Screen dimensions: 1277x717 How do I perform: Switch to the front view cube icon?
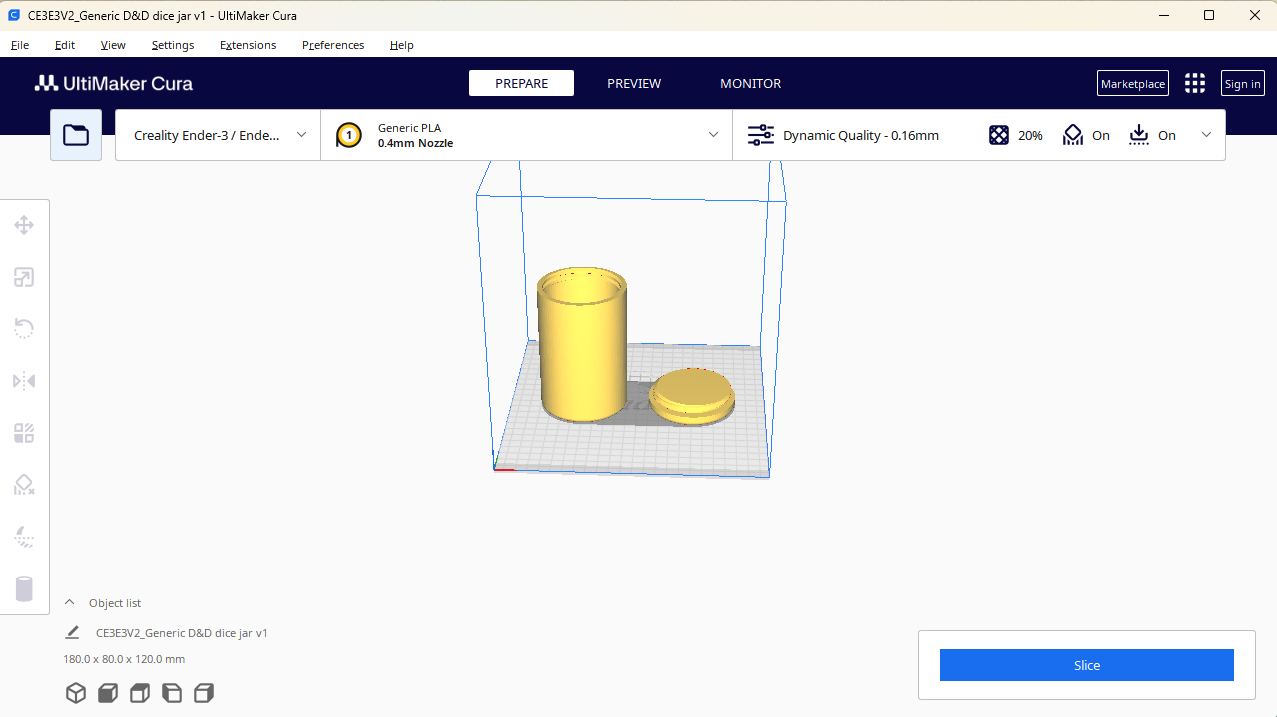[108, 693]
